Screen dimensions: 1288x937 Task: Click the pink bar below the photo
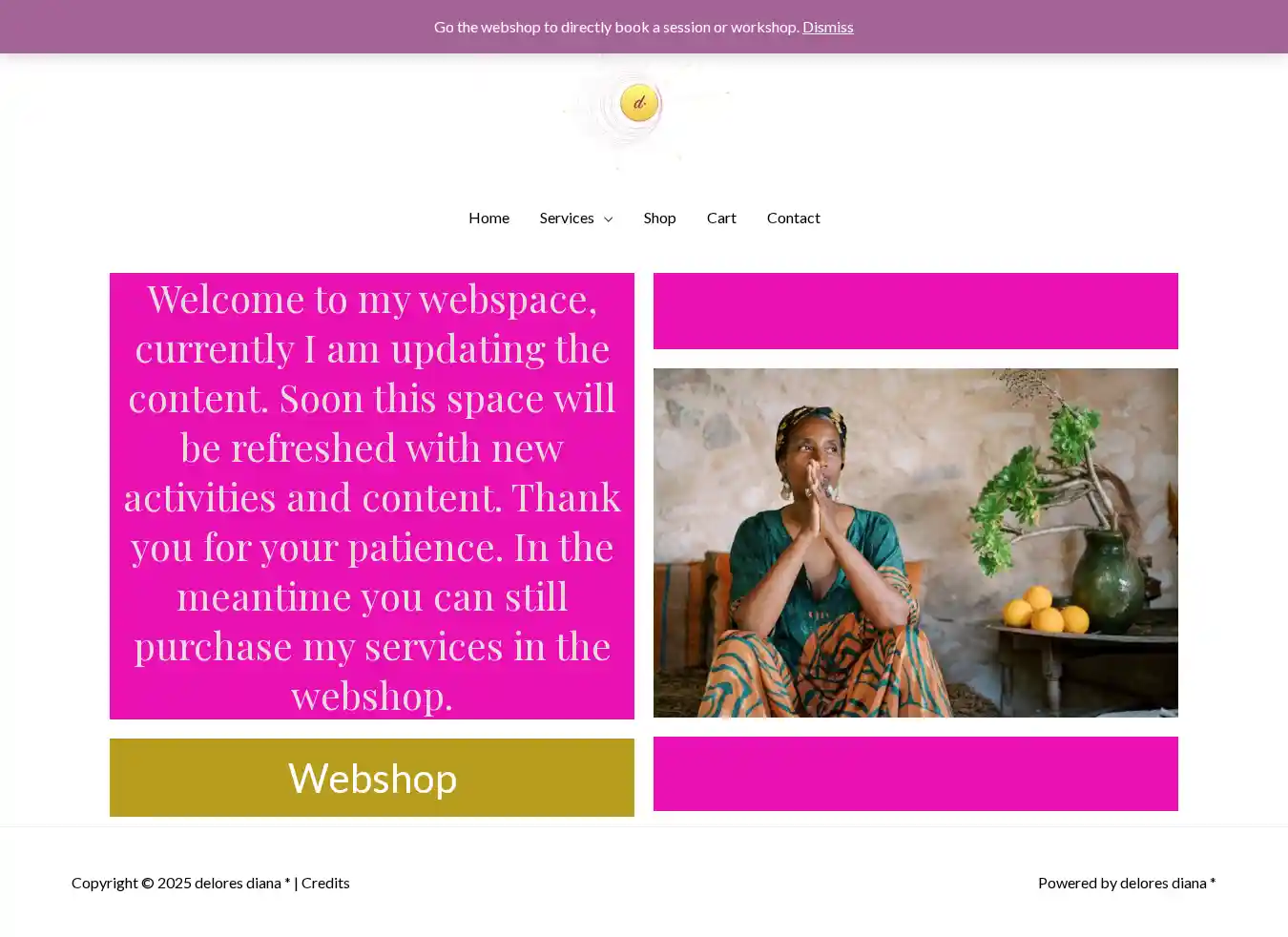[x=916, y=774]
